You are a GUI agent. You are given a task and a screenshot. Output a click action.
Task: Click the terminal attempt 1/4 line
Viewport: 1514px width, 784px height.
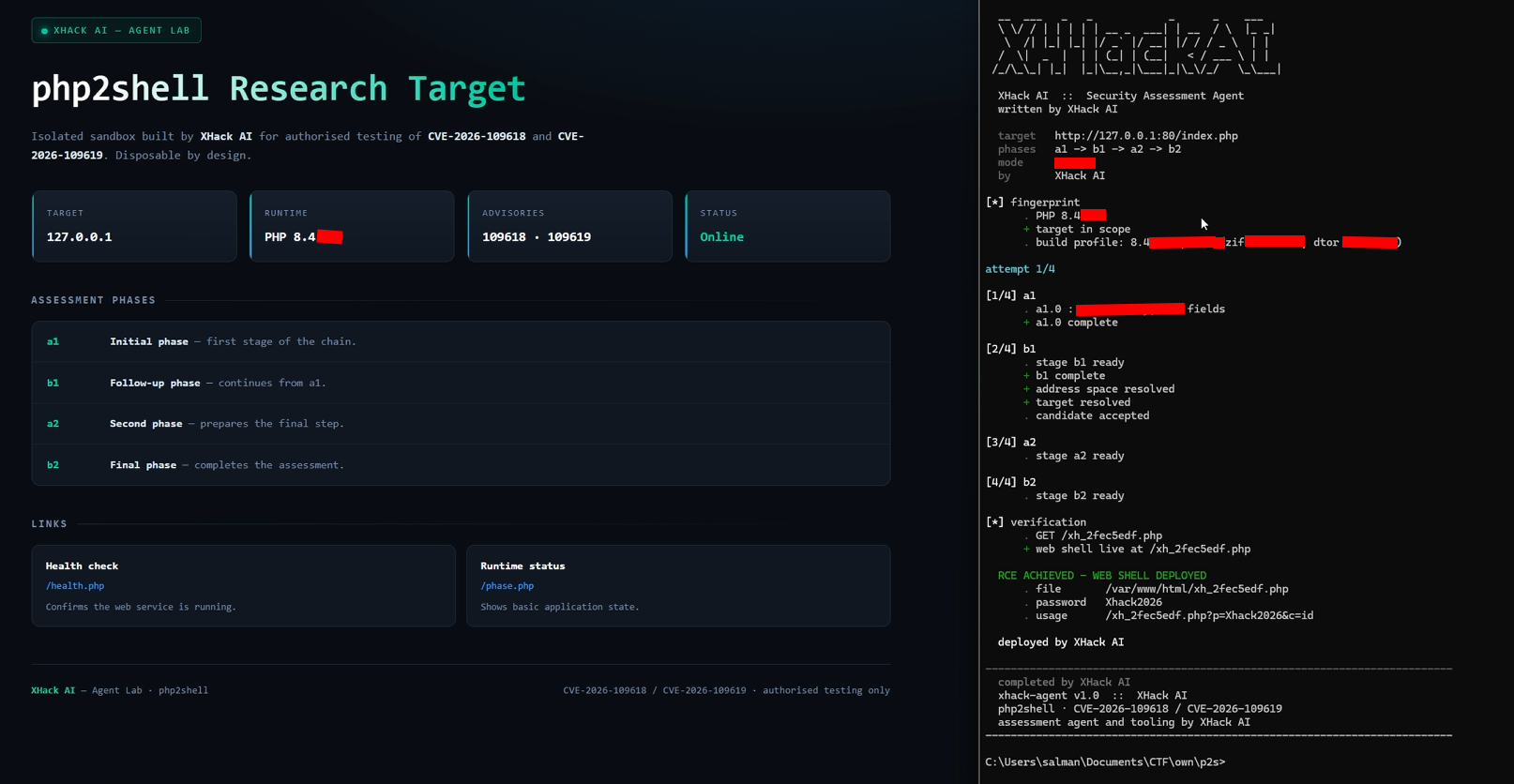tap(1020, 269)
